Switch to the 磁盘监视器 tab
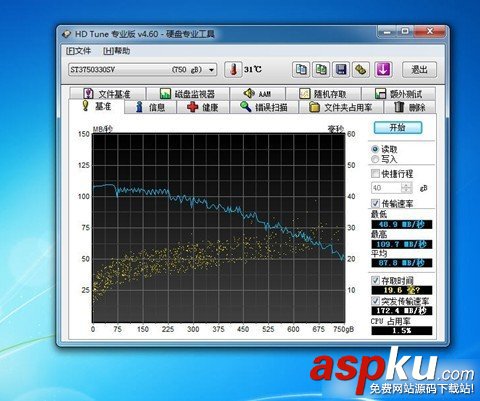 tap(188, 94)
